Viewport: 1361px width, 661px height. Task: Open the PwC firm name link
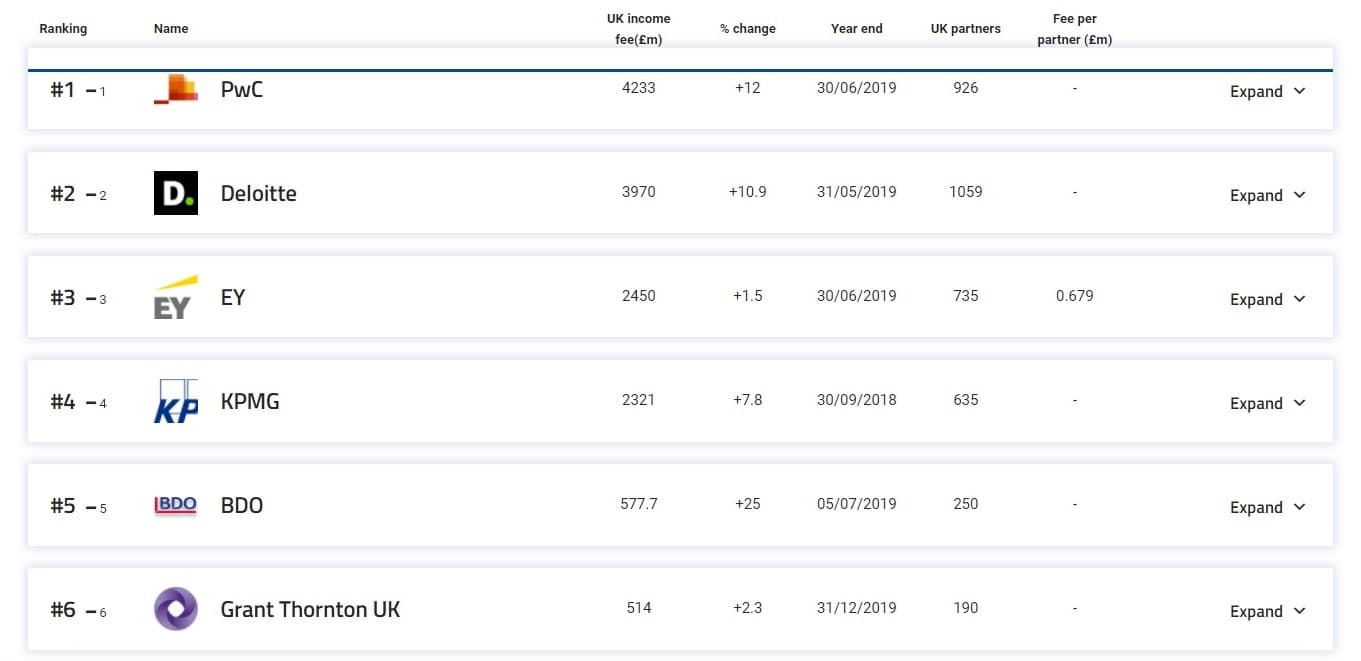(242, 89)
